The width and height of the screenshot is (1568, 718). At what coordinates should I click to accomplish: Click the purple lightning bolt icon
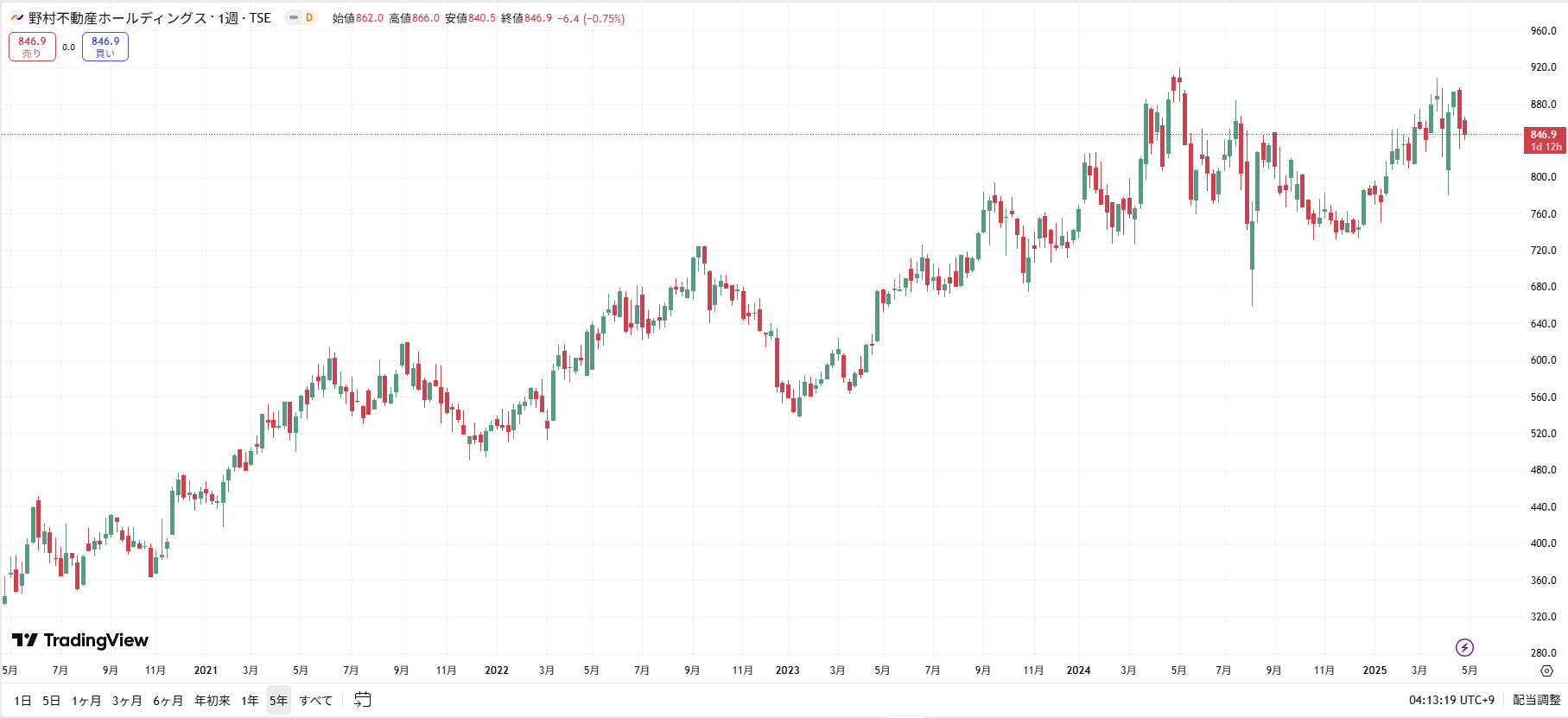[x=1464, y=647]
